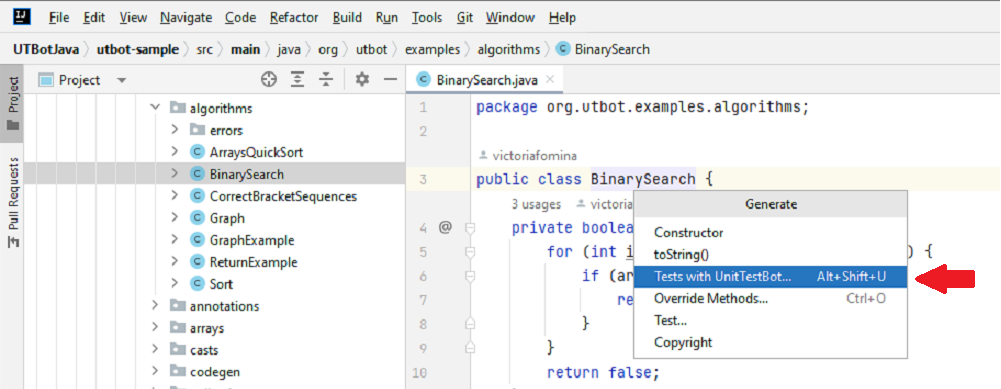This screenshot has width=1001, height=389.
Task: Toggle the Project tool window sidebar button
Action: pyautogui.click(x=13, y=103)
